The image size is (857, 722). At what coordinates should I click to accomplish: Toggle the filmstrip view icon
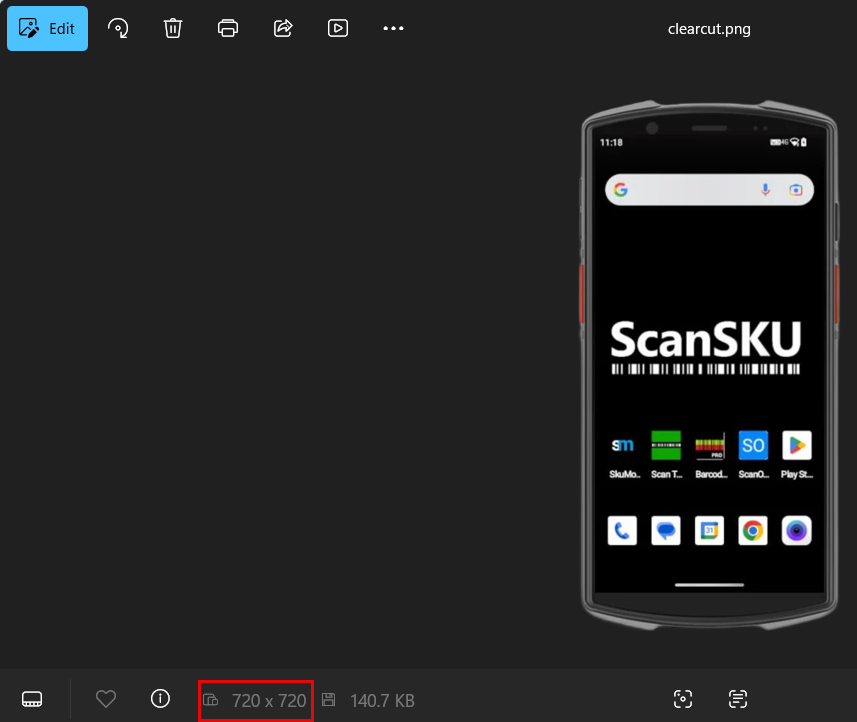(x=32, y=699)
